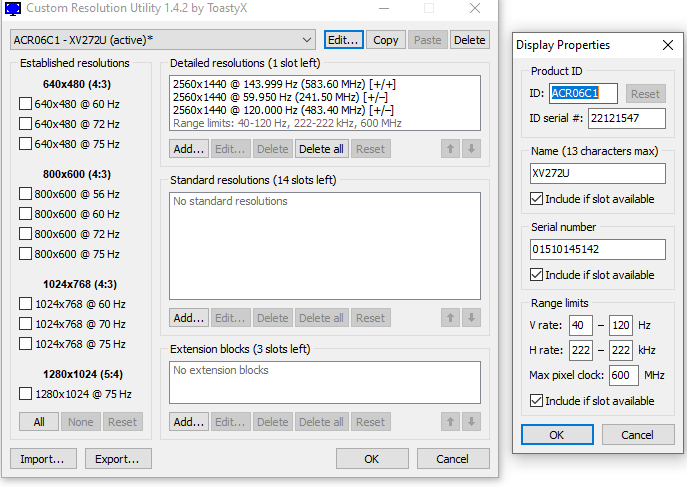687x487 pixels.
Task: Click Reset next to Product ID field
Action: 645,93
